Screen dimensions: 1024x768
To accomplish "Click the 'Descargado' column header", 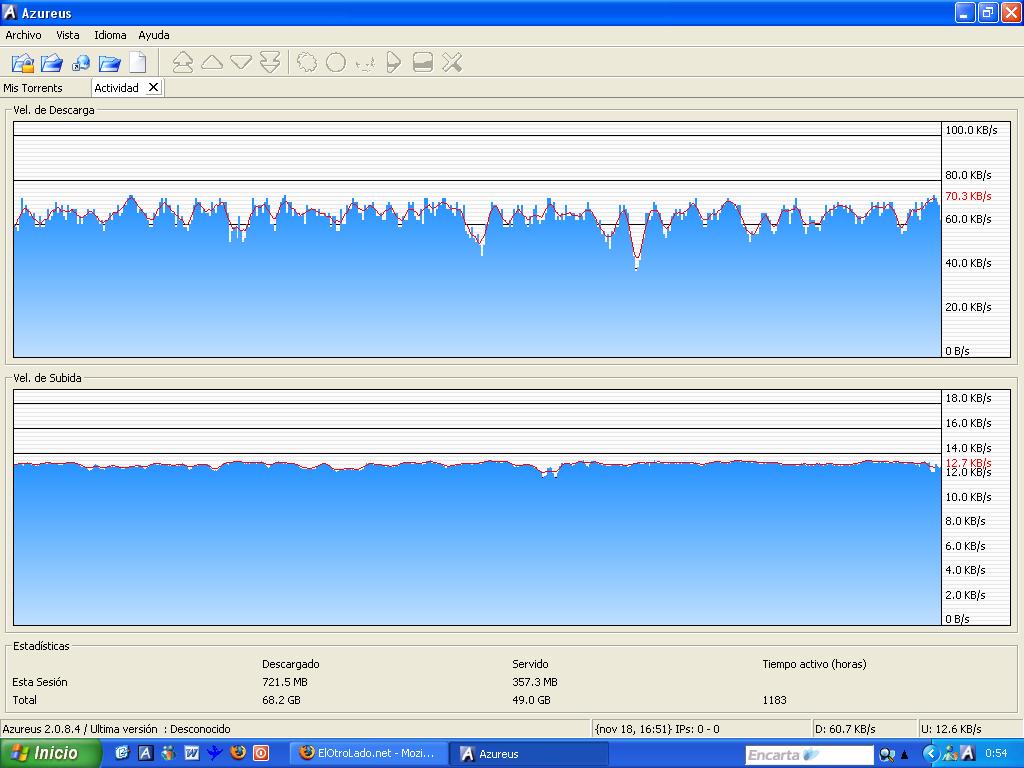I will pos(291,664).
